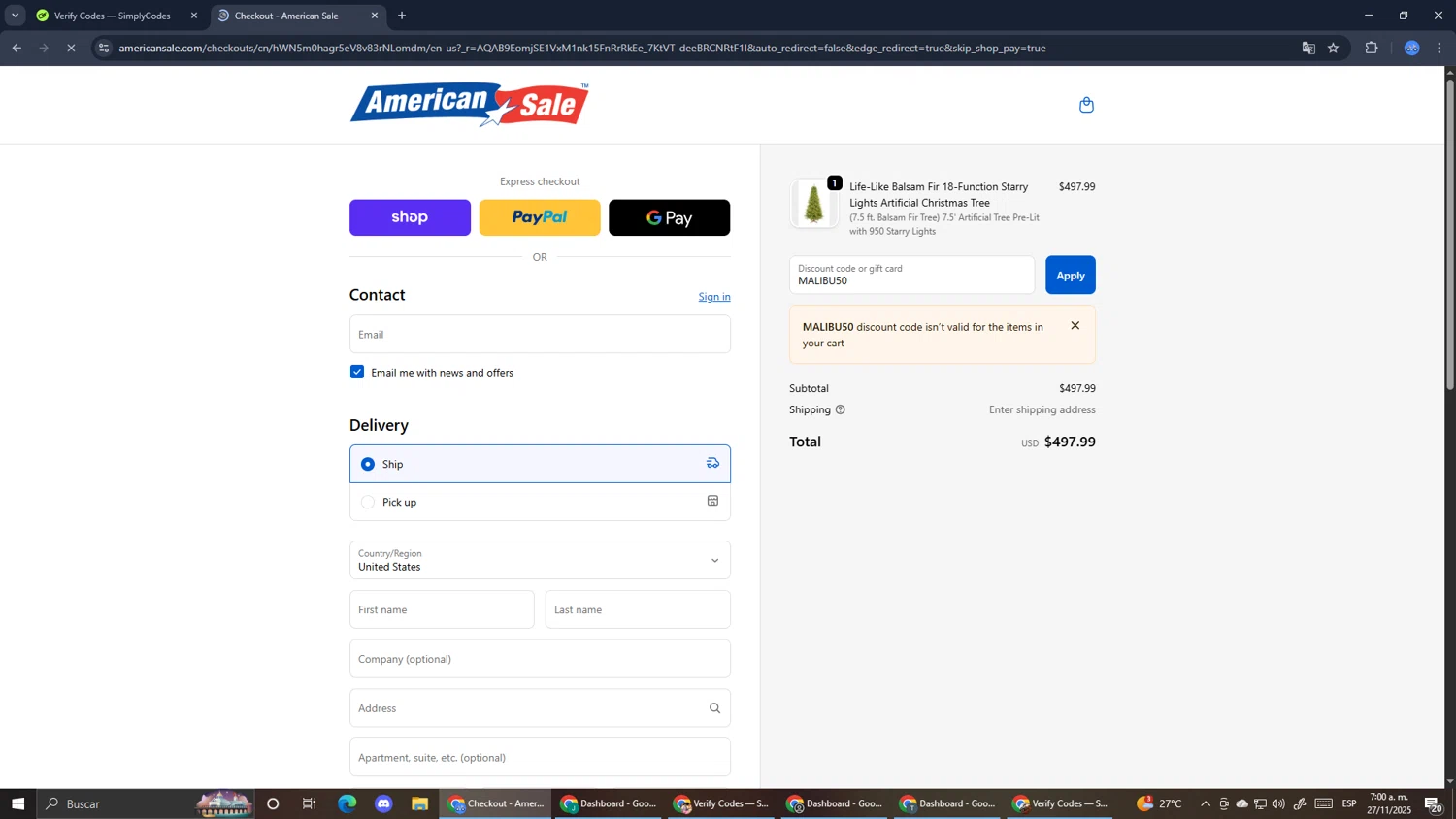1456x819 pixels.
Task: Click the Pick up store icon
Action: click(712, 501)
